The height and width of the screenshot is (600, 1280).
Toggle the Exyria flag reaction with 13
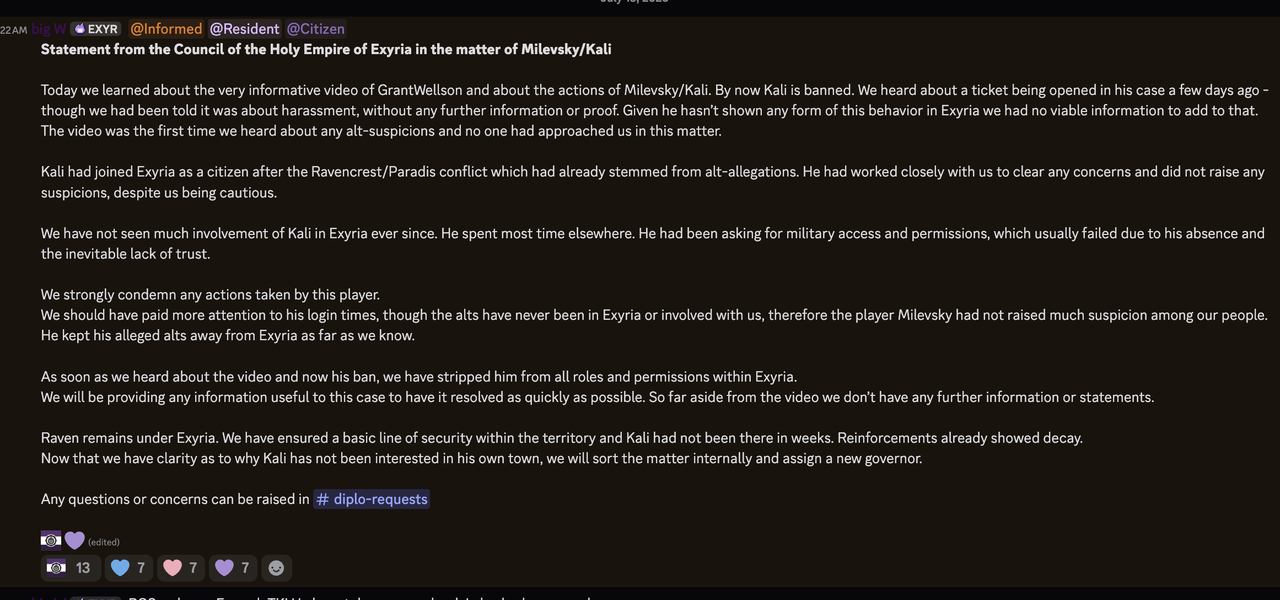tap(69, 568)
